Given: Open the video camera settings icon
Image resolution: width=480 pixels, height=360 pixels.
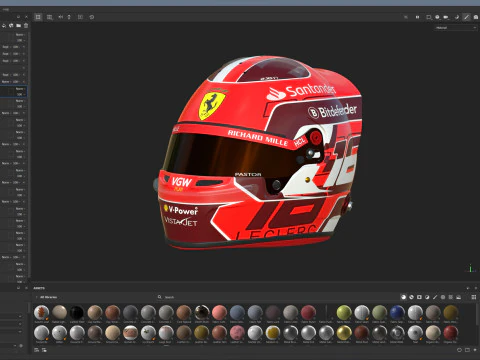Looking at the screenshot, I should (x=446, y=17).
